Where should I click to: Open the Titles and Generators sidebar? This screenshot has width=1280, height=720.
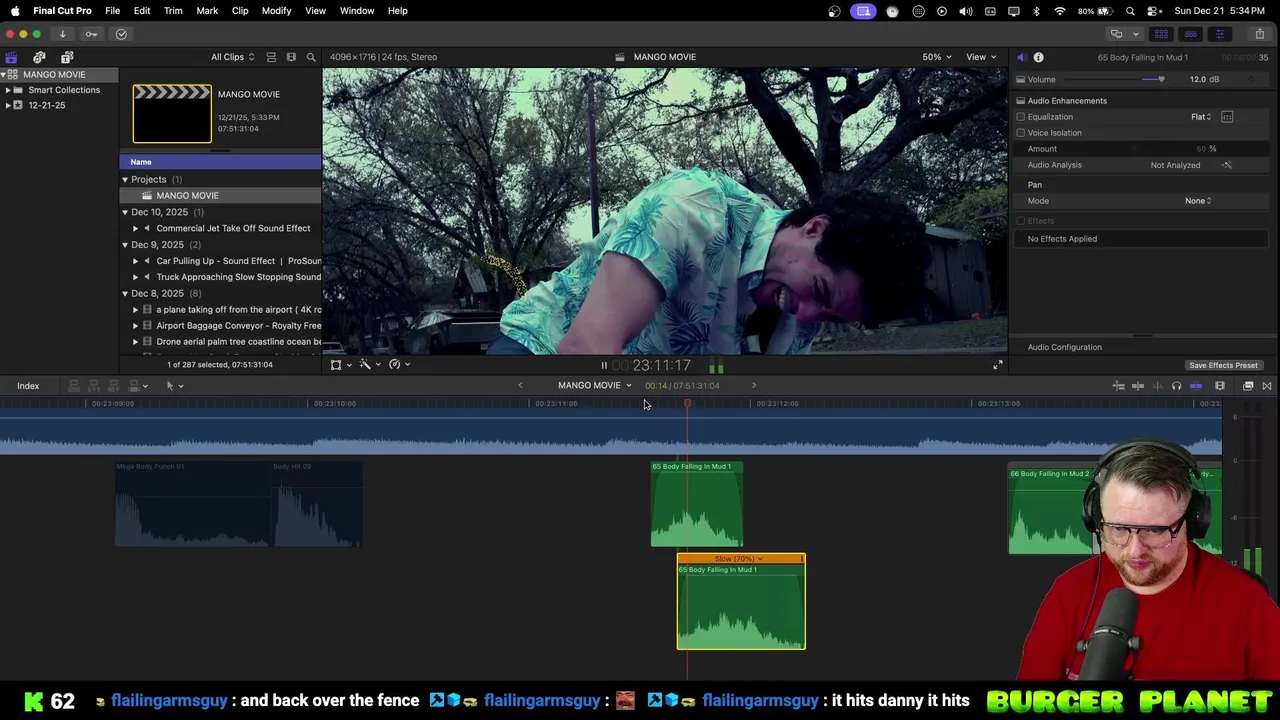pos(67,57)
